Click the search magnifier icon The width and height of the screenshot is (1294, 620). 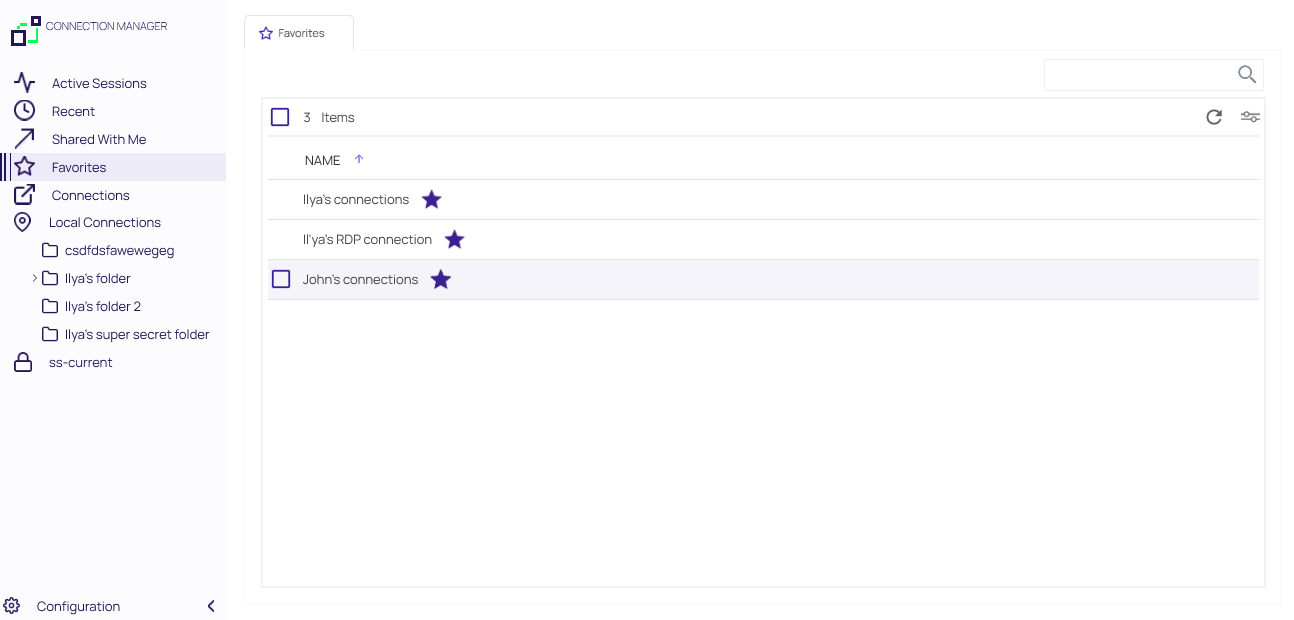tap(1246, 74)
